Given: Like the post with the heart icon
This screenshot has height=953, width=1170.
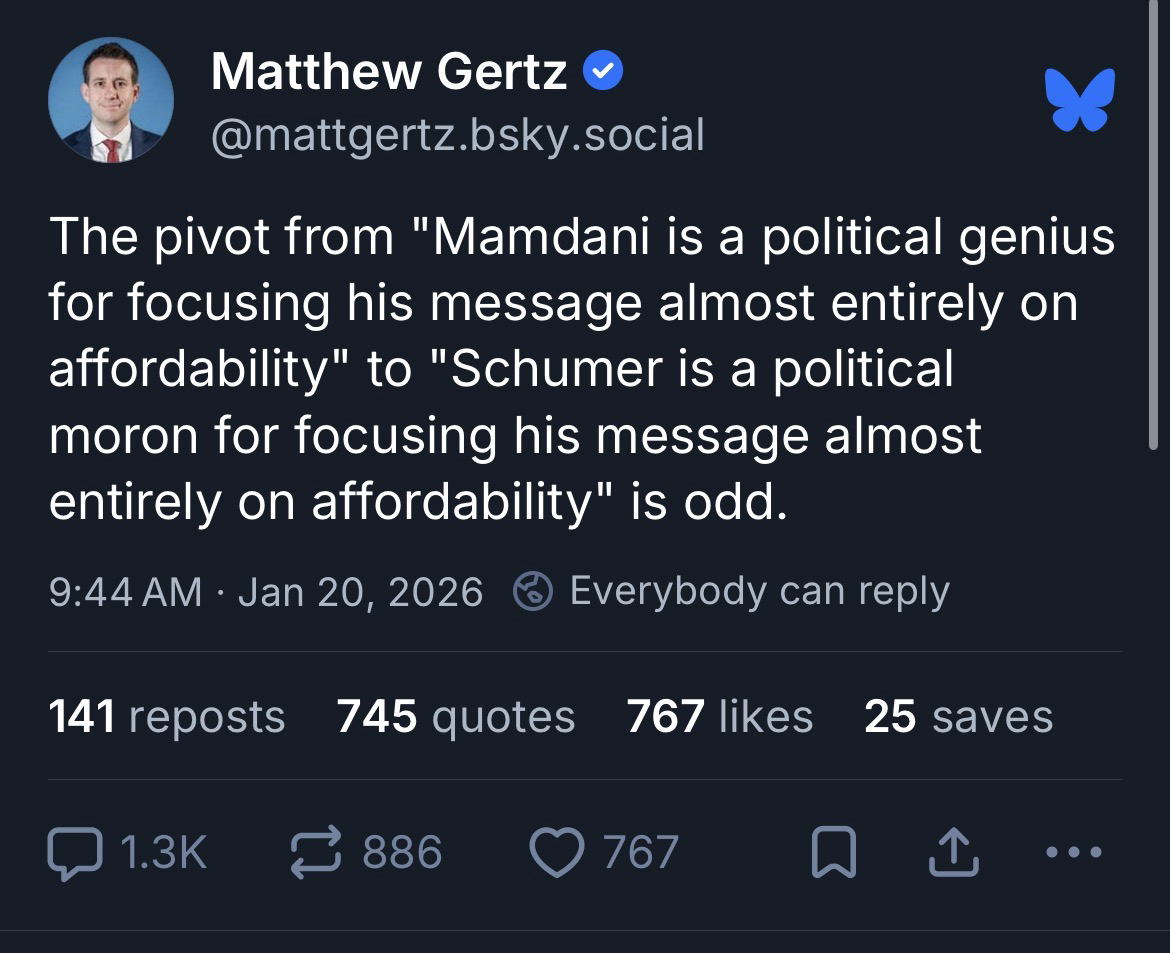Looking at the screenshot, I should point(556,853).
